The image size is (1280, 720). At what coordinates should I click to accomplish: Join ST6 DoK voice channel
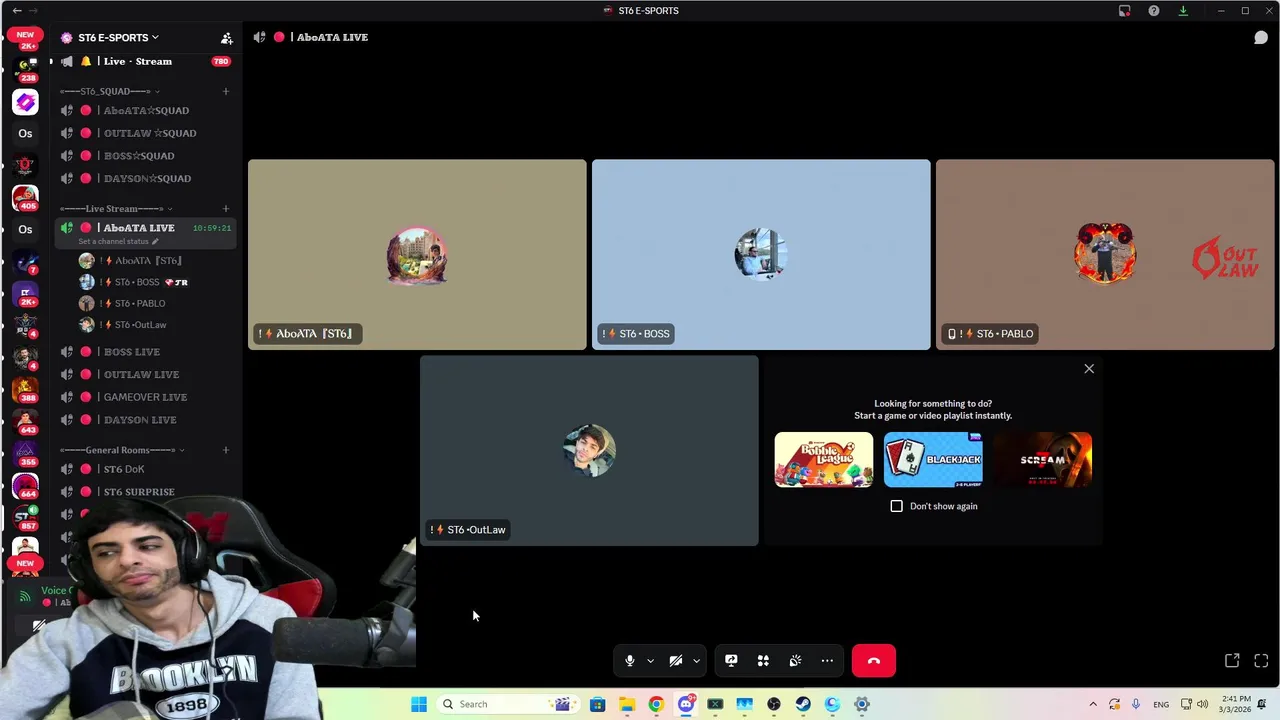(x=145, y=469)
